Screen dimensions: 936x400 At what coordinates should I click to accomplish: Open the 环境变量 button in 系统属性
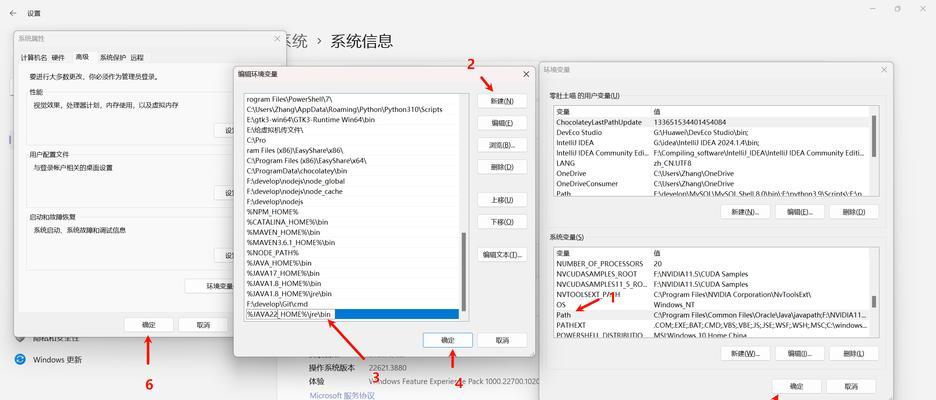pyautogui.click(x=209, y=286)
